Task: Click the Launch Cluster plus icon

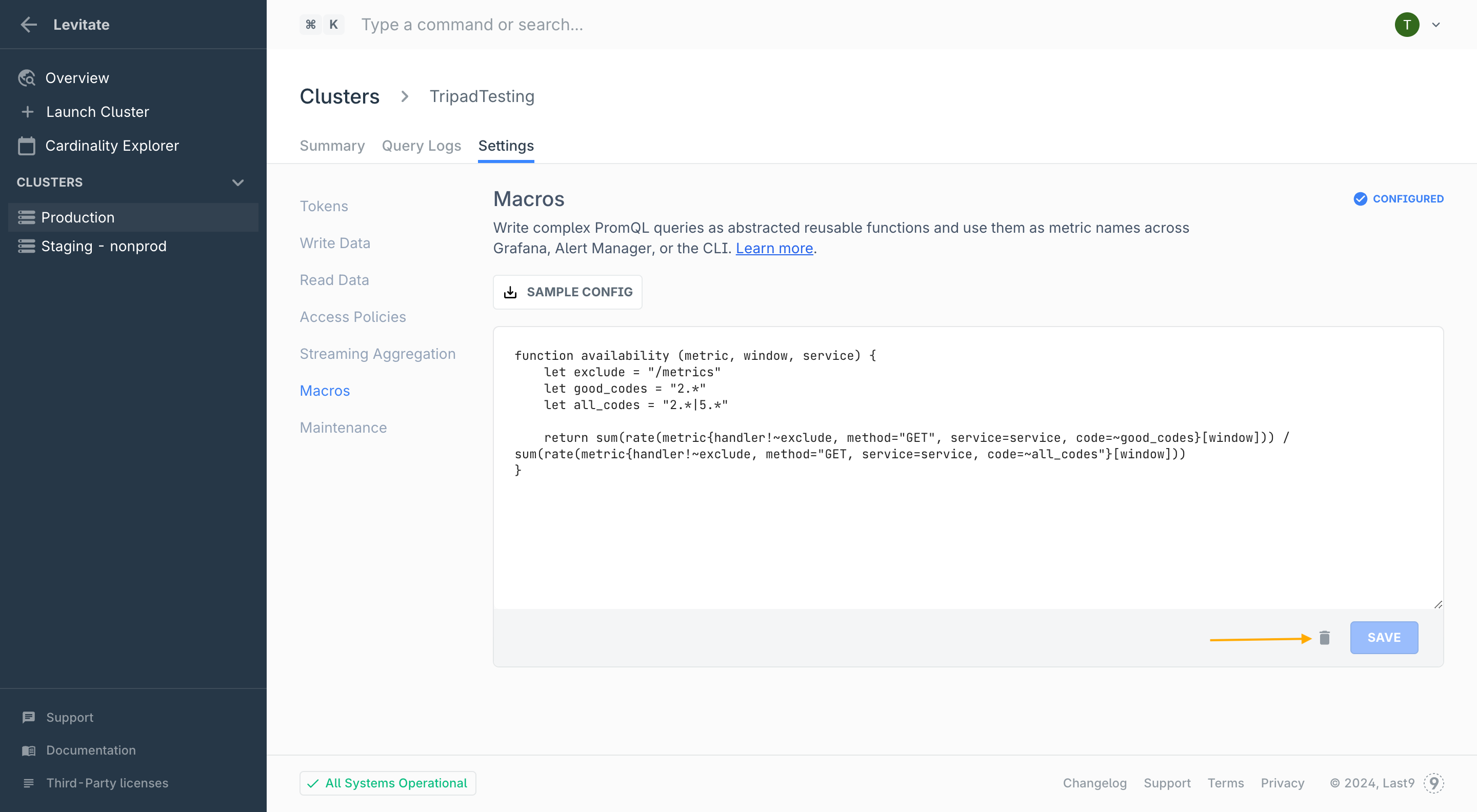Action: 27,111
